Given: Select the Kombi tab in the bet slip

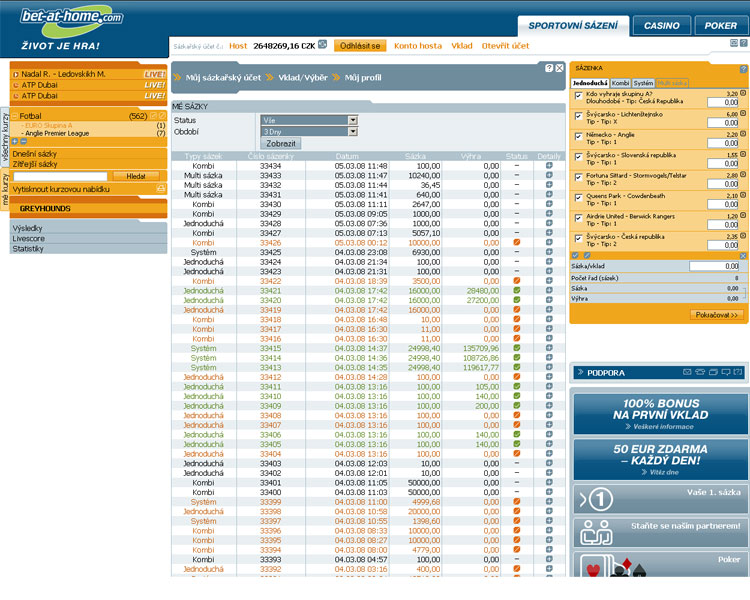Looking at the screenshot, I should (620, 83).
